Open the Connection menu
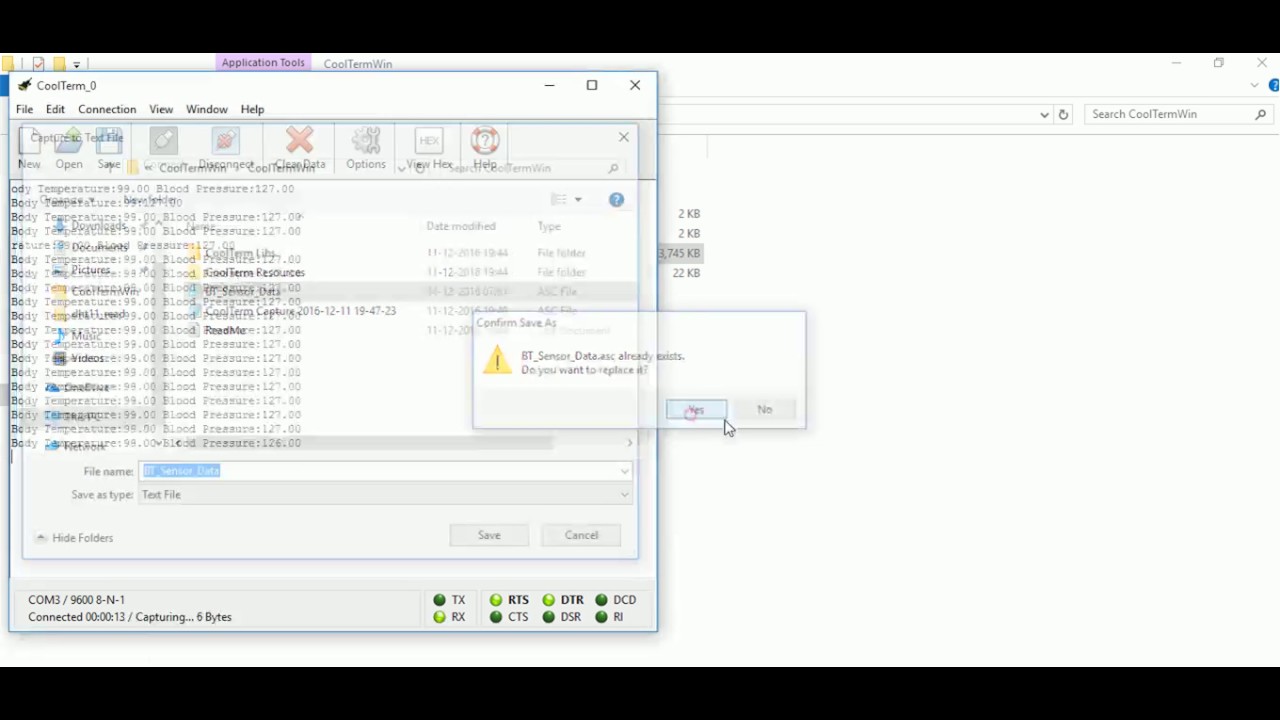This screenshot has width=1280, height=720. (107, 109)
